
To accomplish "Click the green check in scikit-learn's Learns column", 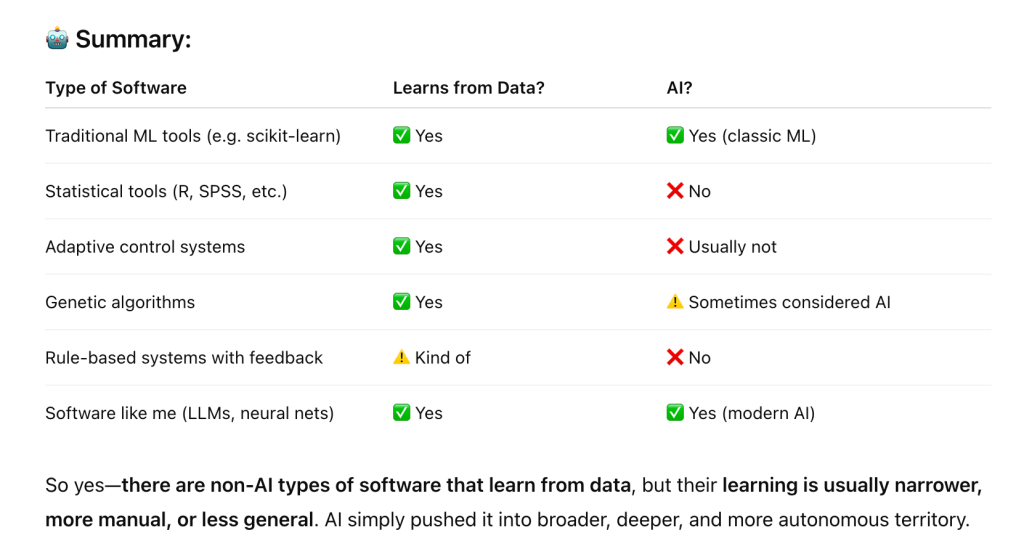I will 402,135.
